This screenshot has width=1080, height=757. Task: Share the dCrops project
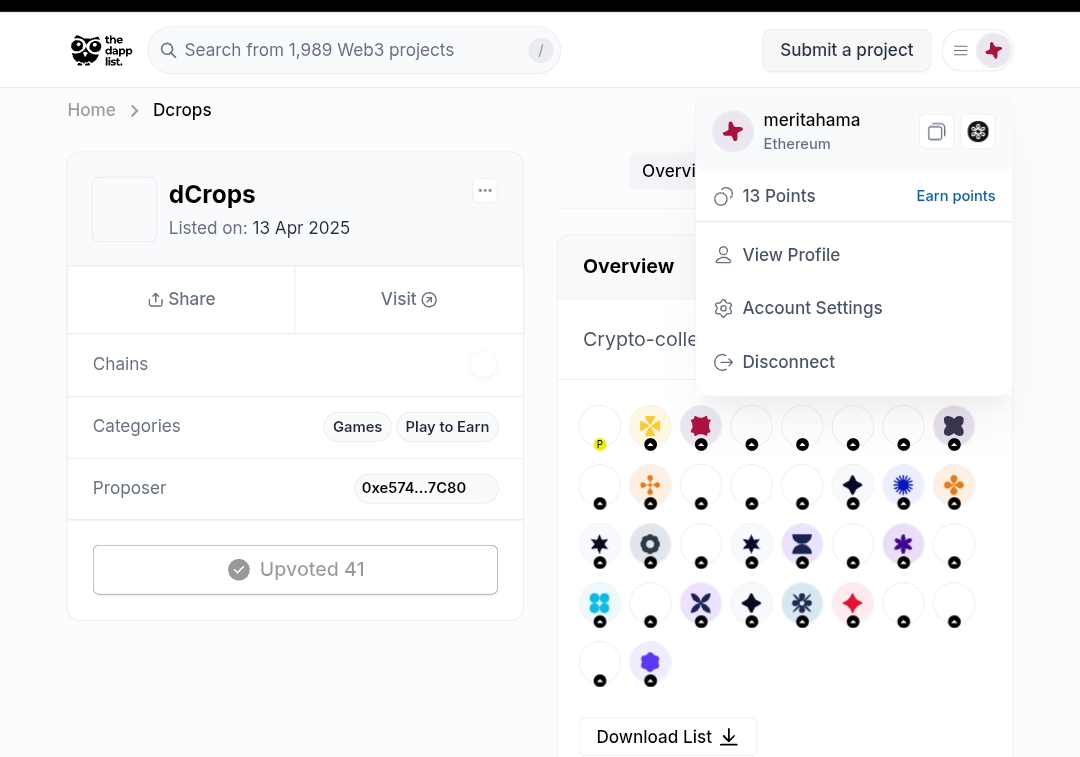[181, 300]
